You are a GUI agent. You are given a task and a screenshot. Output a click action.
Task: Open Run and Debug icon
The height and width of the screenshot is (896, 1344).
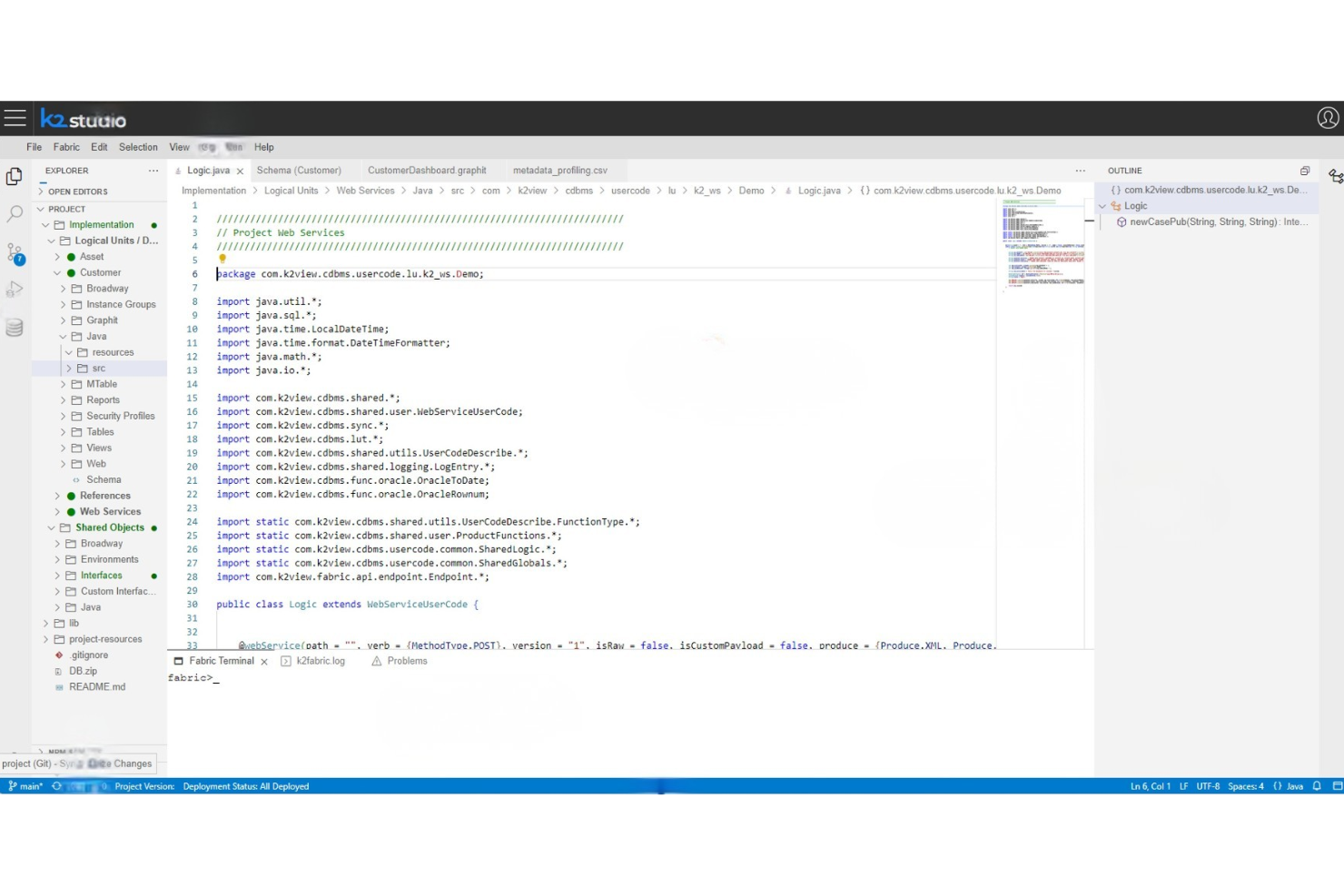pos(15,290)
